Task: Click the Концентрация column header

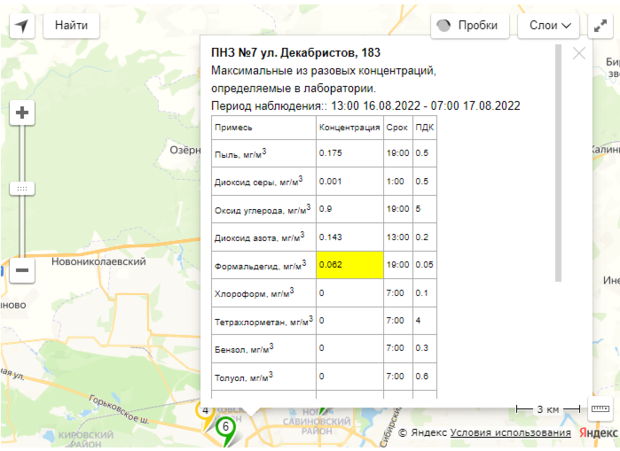Action: click(x=347, y=128)
